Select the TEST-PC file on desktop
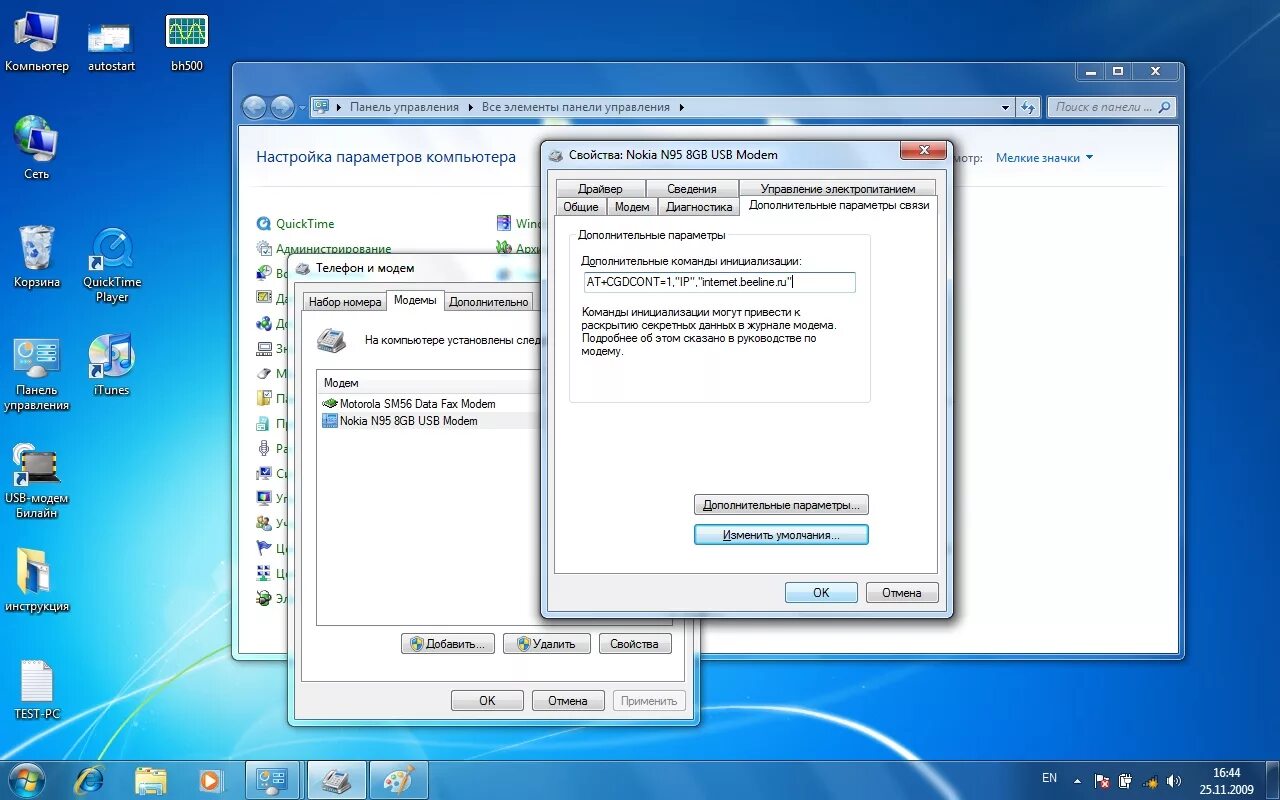1280x800 pixels. pos(36,690)
